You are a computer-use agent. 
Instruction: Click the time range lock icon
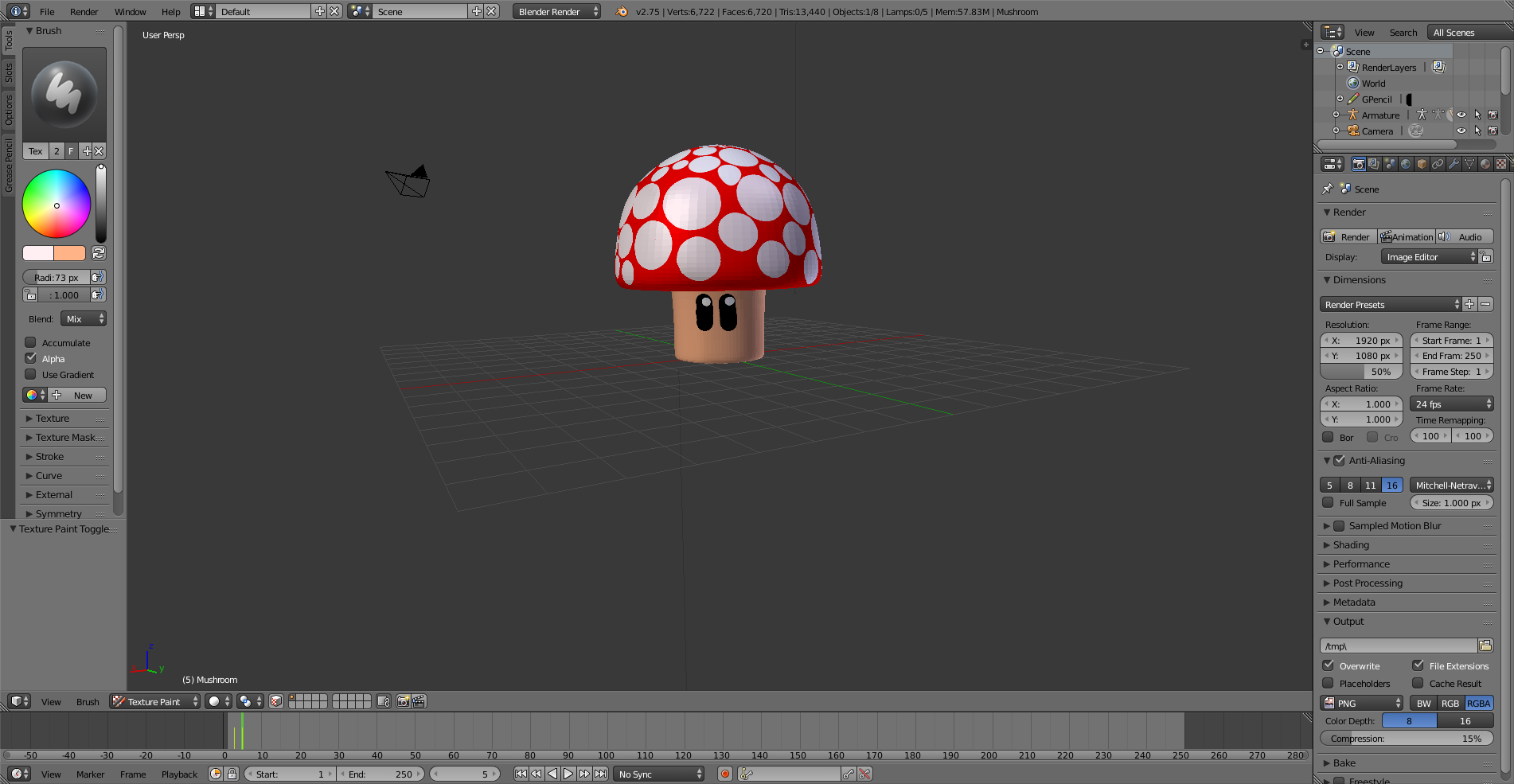coord(232,774)
